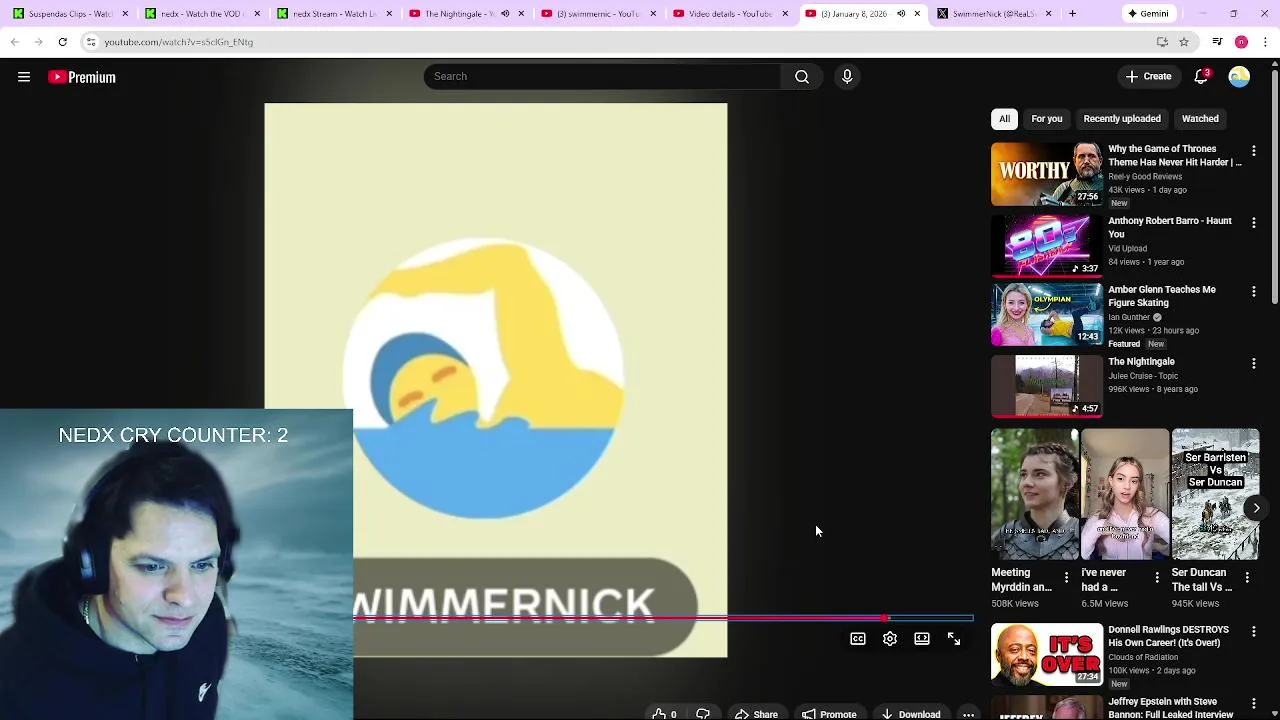Screen dimensions: 1280x720
Task: Click the Share button
Action: [756, 713]
